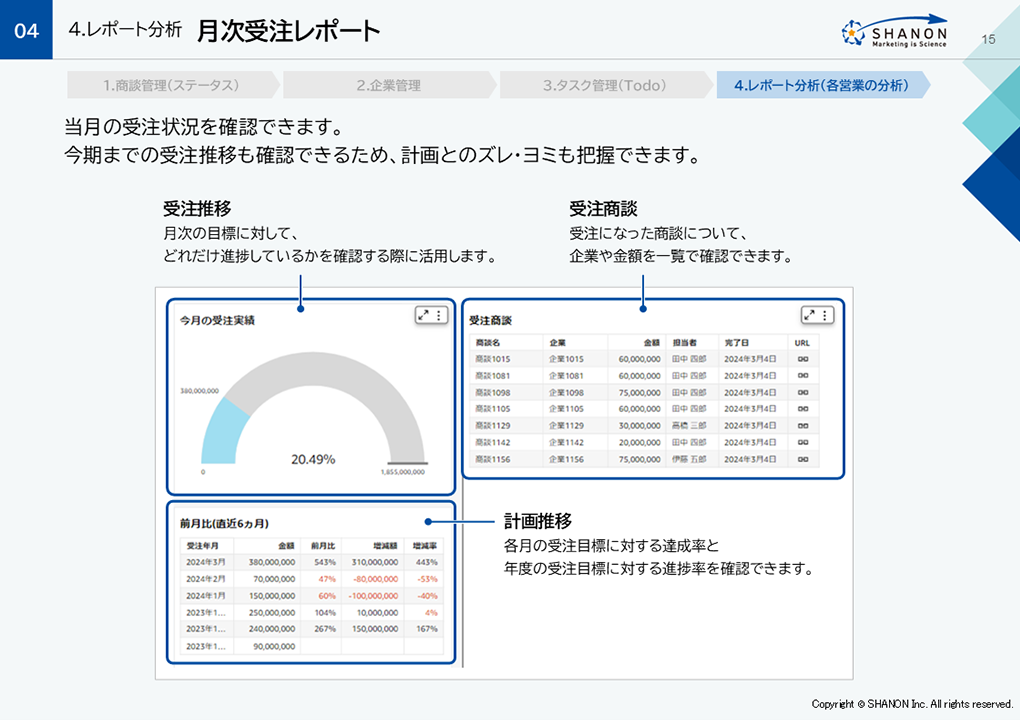Image resolution: width=1020 pixels, height=720 pixels.
Task: Click the 今月の受注実績 widget title
Action: coord(217,321)
